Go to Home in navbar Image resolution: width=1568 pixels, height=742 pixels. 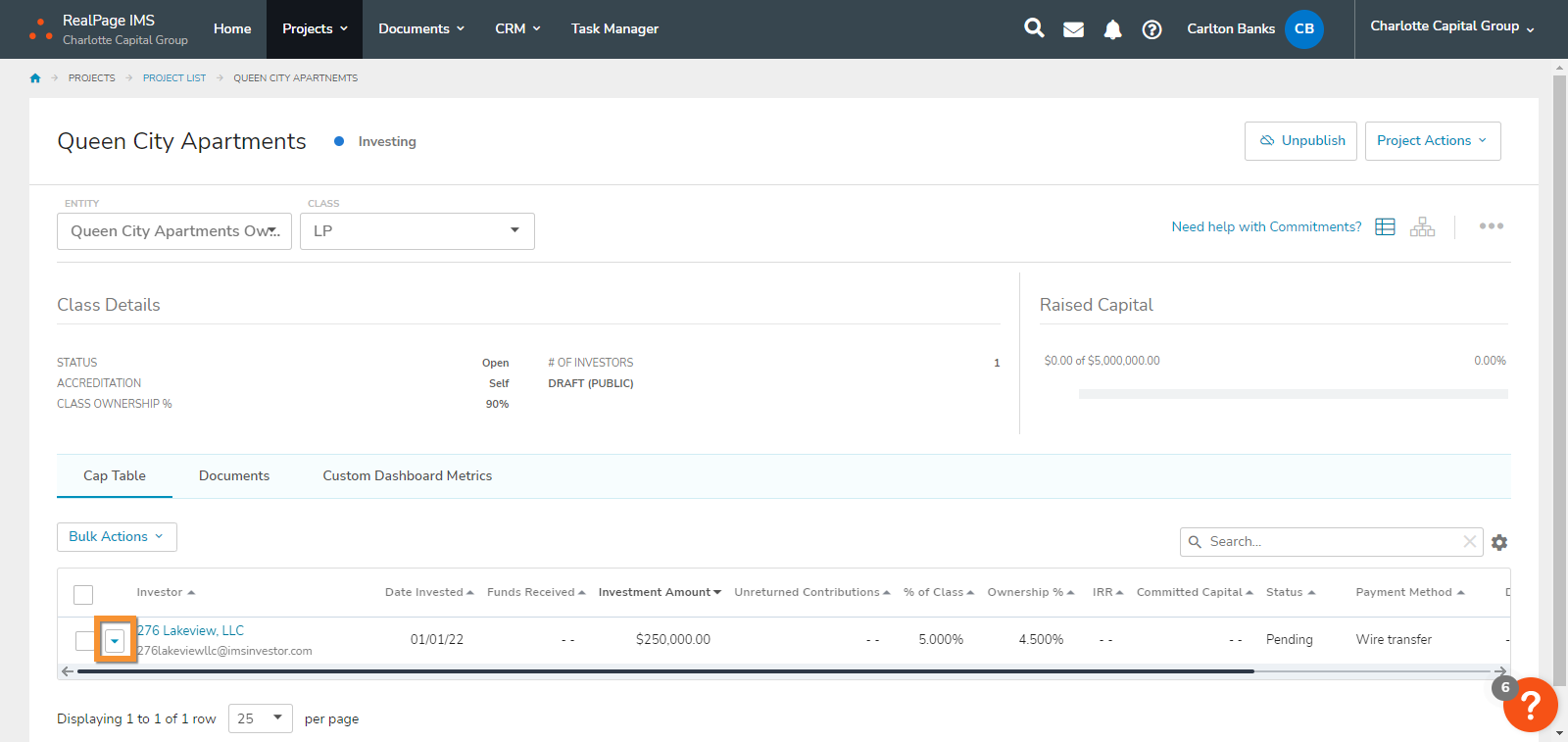pyautogui.click(x=232, y=29)
